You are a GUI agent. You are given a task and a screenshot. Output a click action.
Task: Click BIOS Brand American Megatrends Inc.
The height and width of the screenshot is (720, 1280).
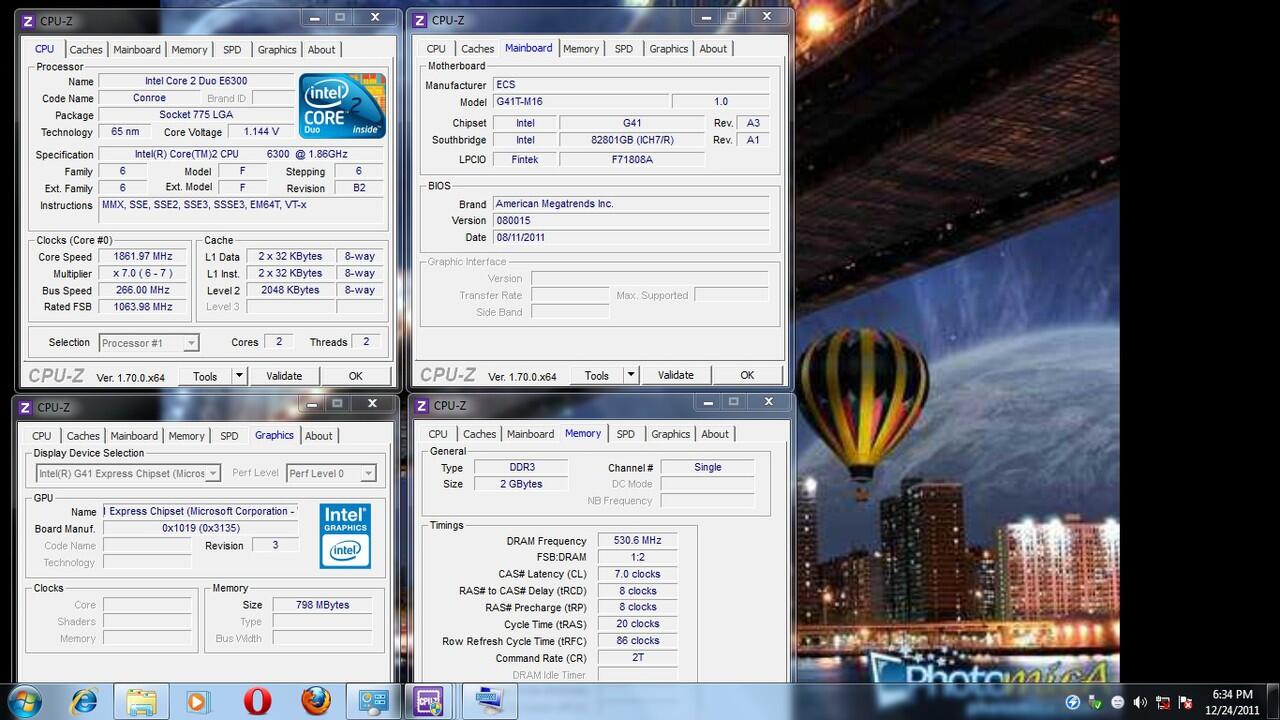[631, 204]
